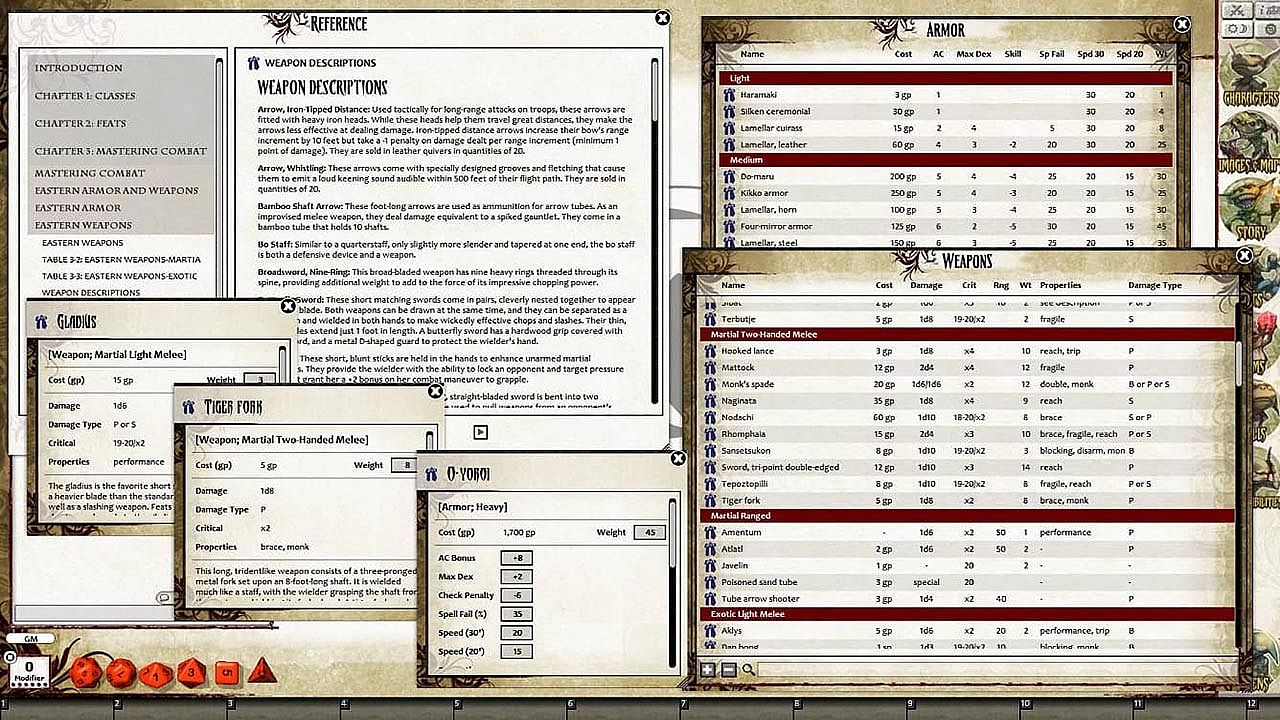
Task: Select Chapter 3: Mastering Combat entry
Action: (121, 151)
